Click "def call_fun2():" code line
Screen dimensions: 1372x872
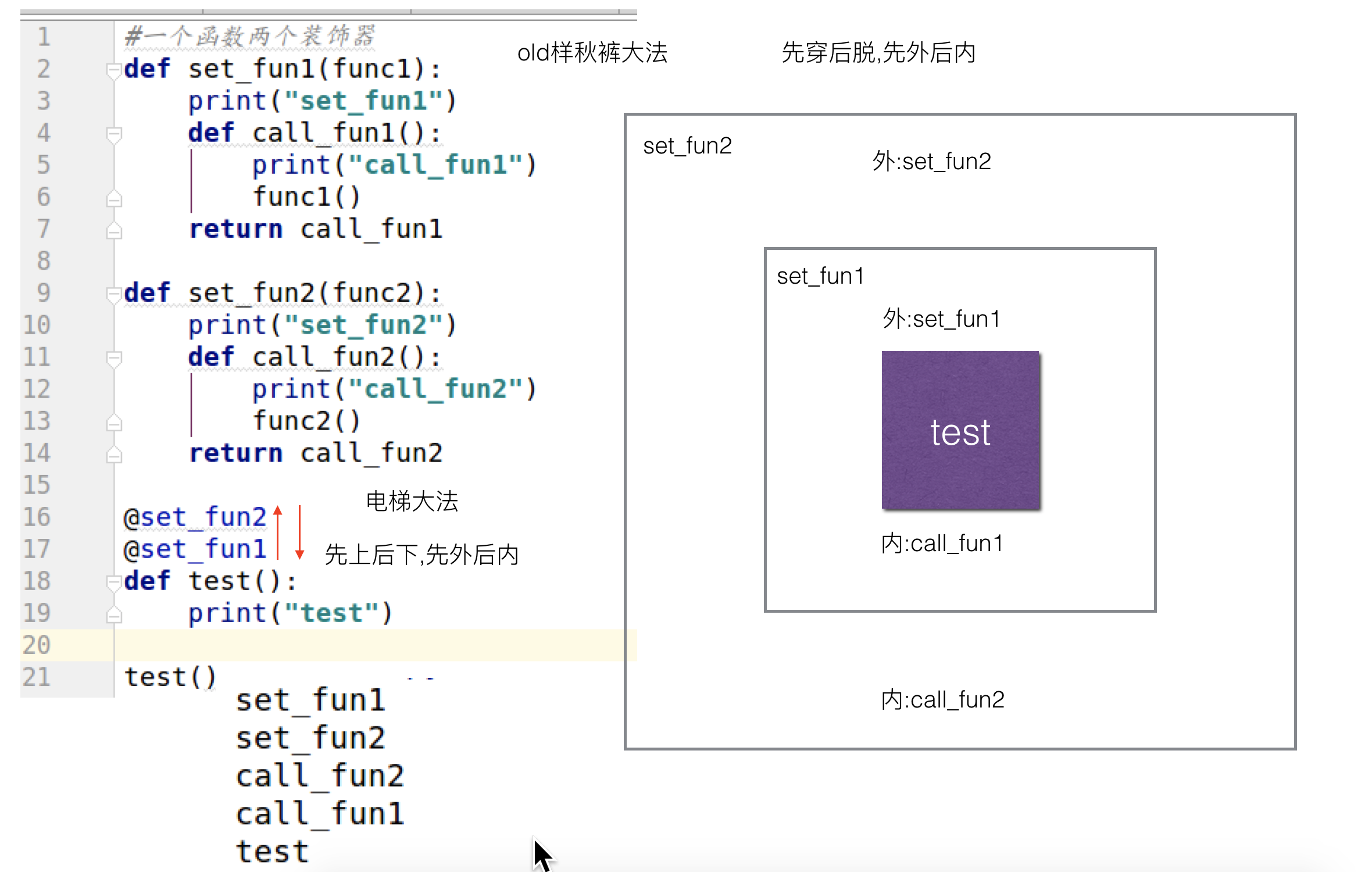point(315,356)
